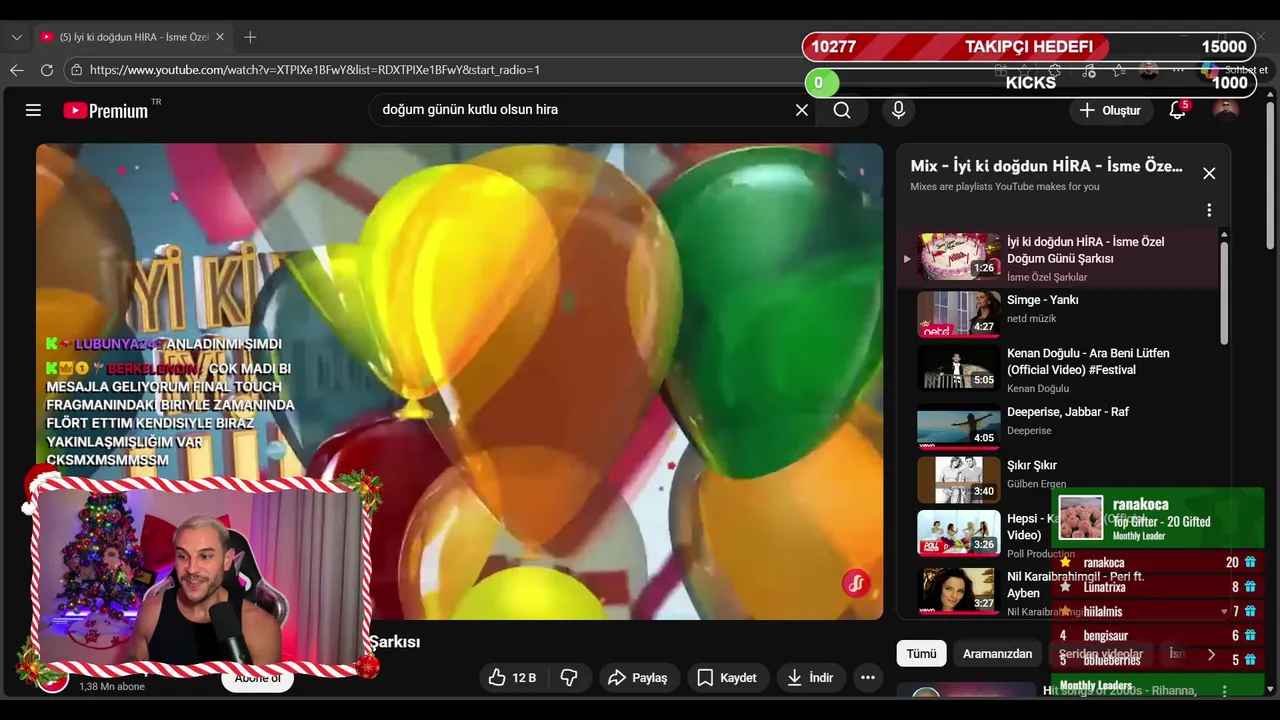Image resolution: width=1280 pixels, height=720 pixels.
Task: Open browser tab list dropdown arrow
Action: (x=16, y=37)
